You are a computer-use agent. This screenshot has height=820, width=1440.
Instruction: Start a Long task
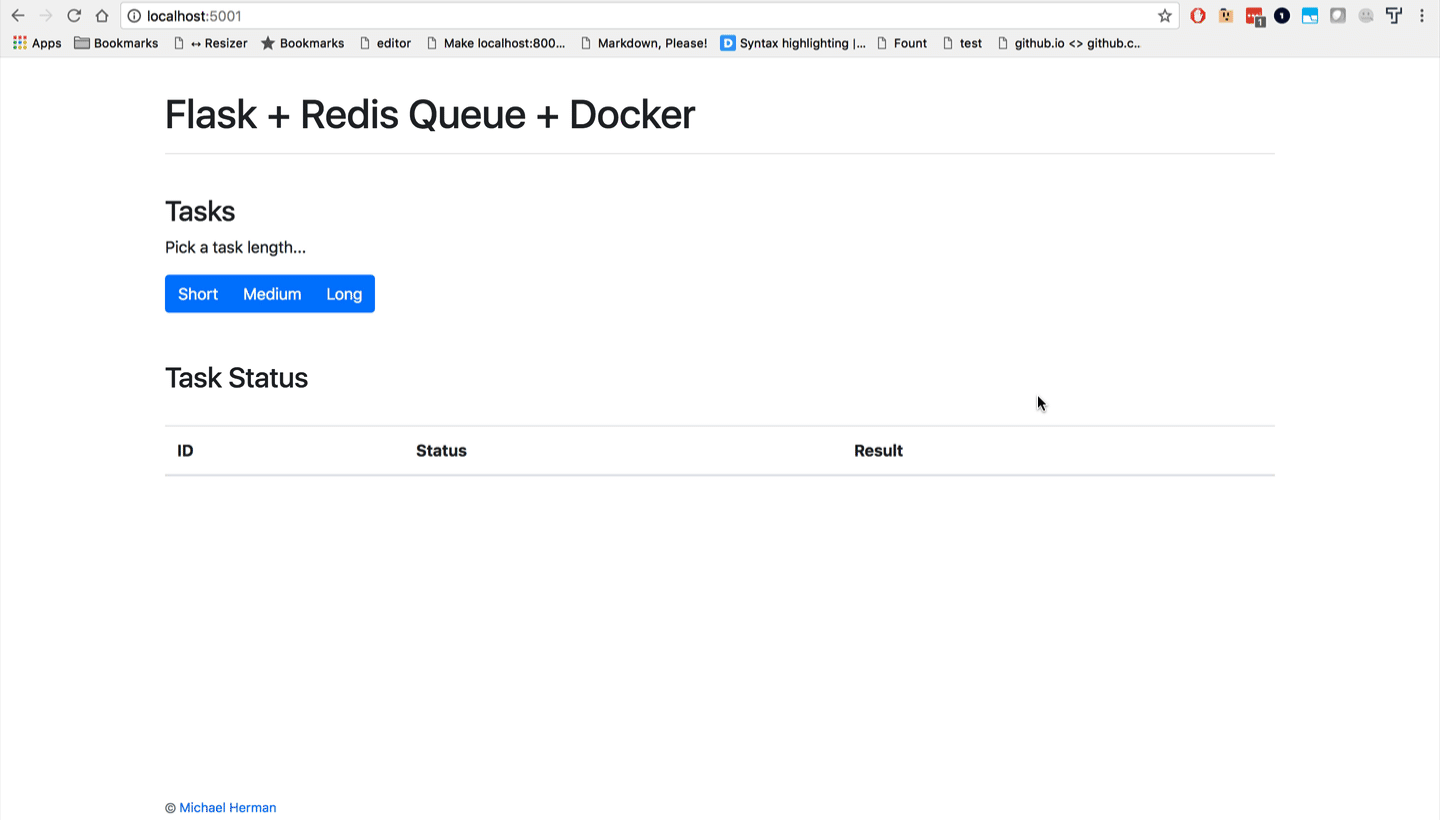tap(344, 294)
